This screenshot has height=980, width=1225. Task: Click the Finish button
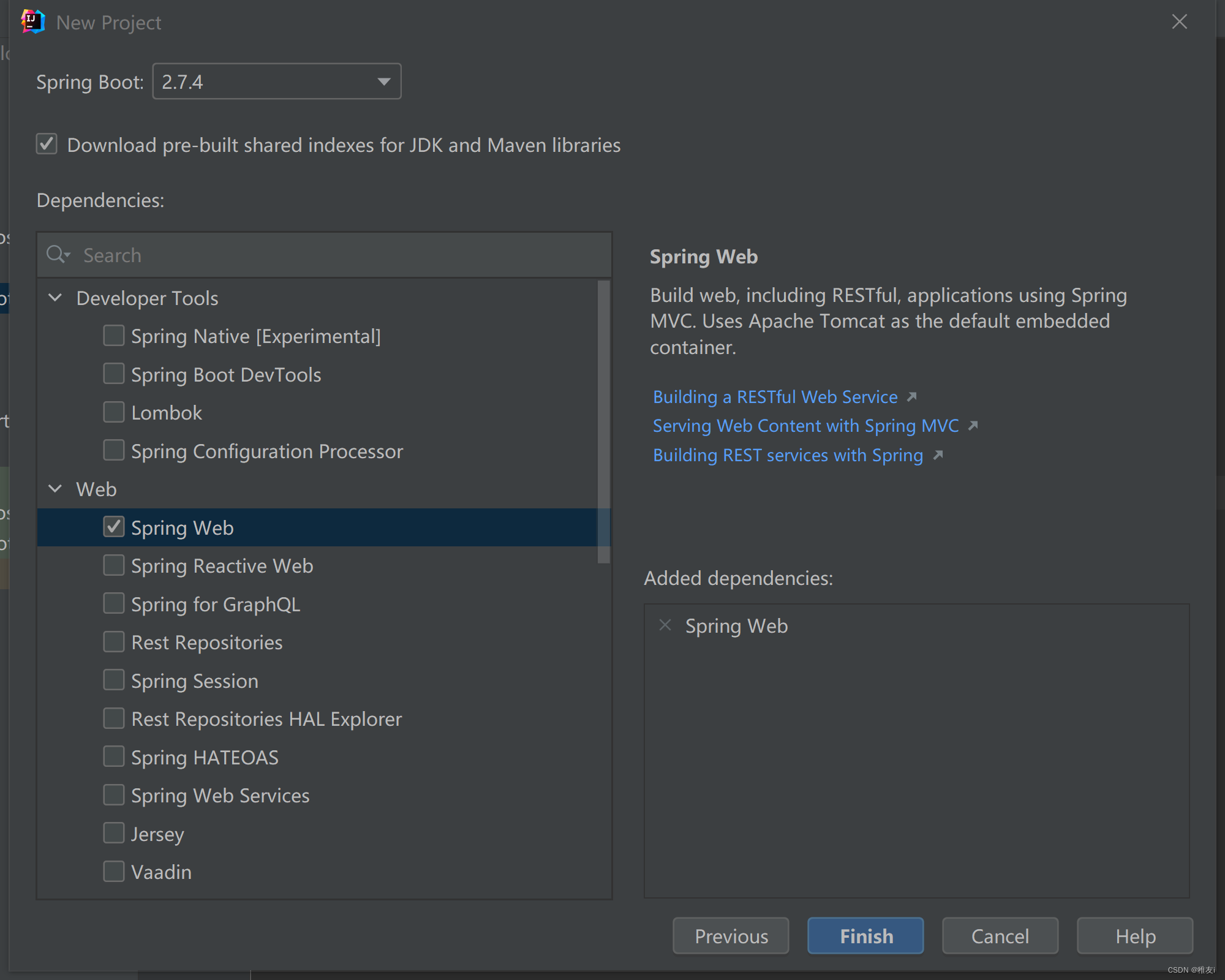pyautogui.click(x=865, y=935)
